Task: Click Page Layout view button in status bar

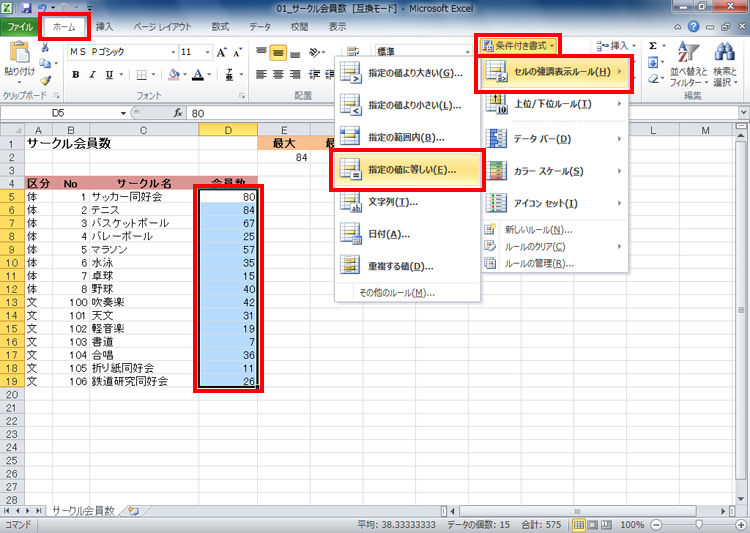Action: tap(592, 525)
